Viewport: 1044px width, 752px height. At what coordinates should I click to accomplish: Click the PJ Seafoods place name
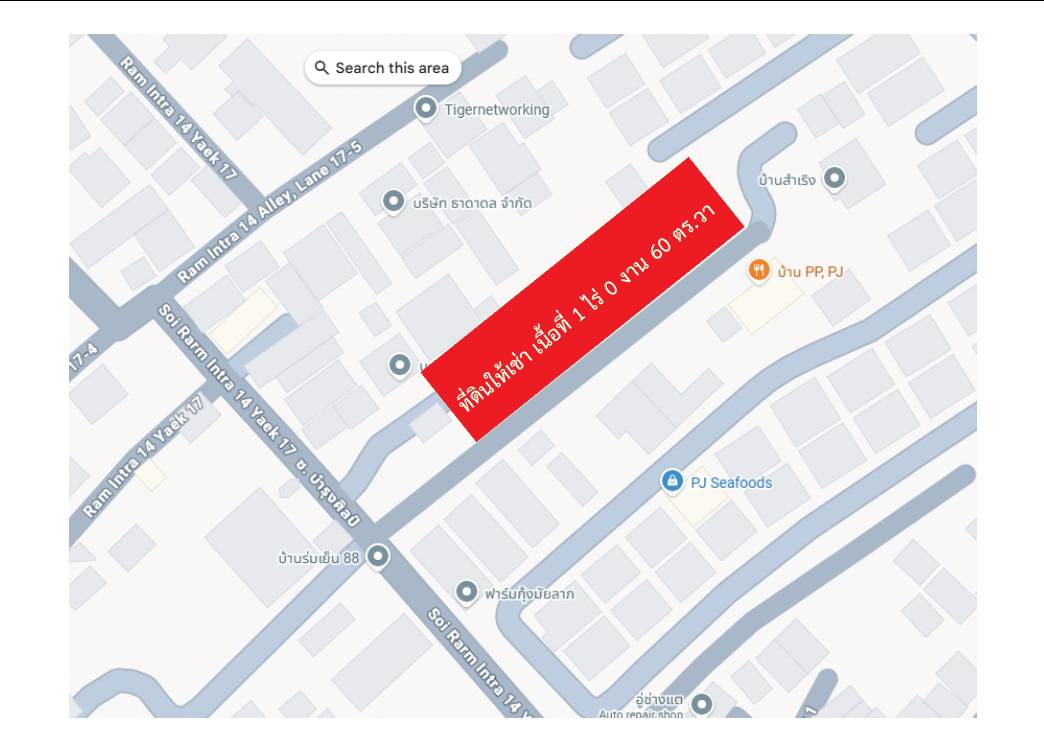[731, 483]
